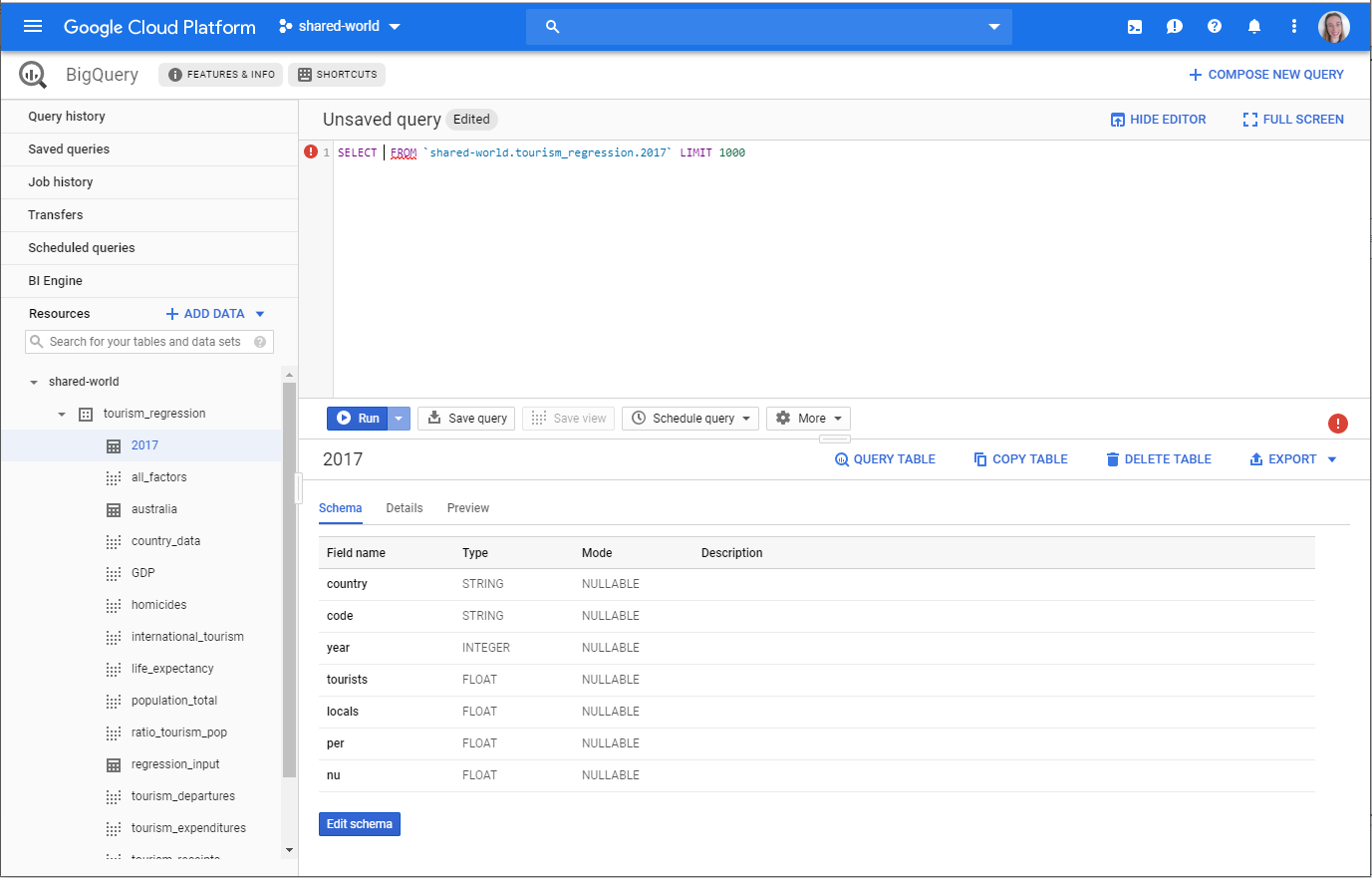Screen dimensions: 1372x878
Task: Click the dataset icon beside tourism_regression
Action: (86, 414)
